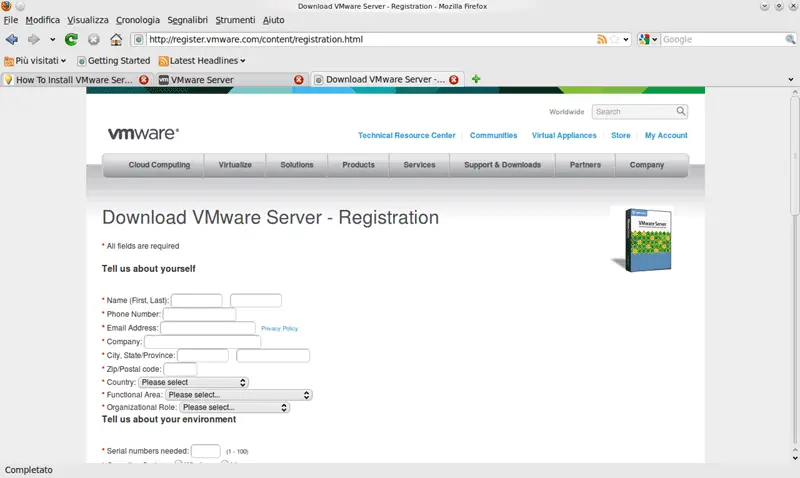
Task: Open the Segnalibri menu
Action: tap(187, 20)
